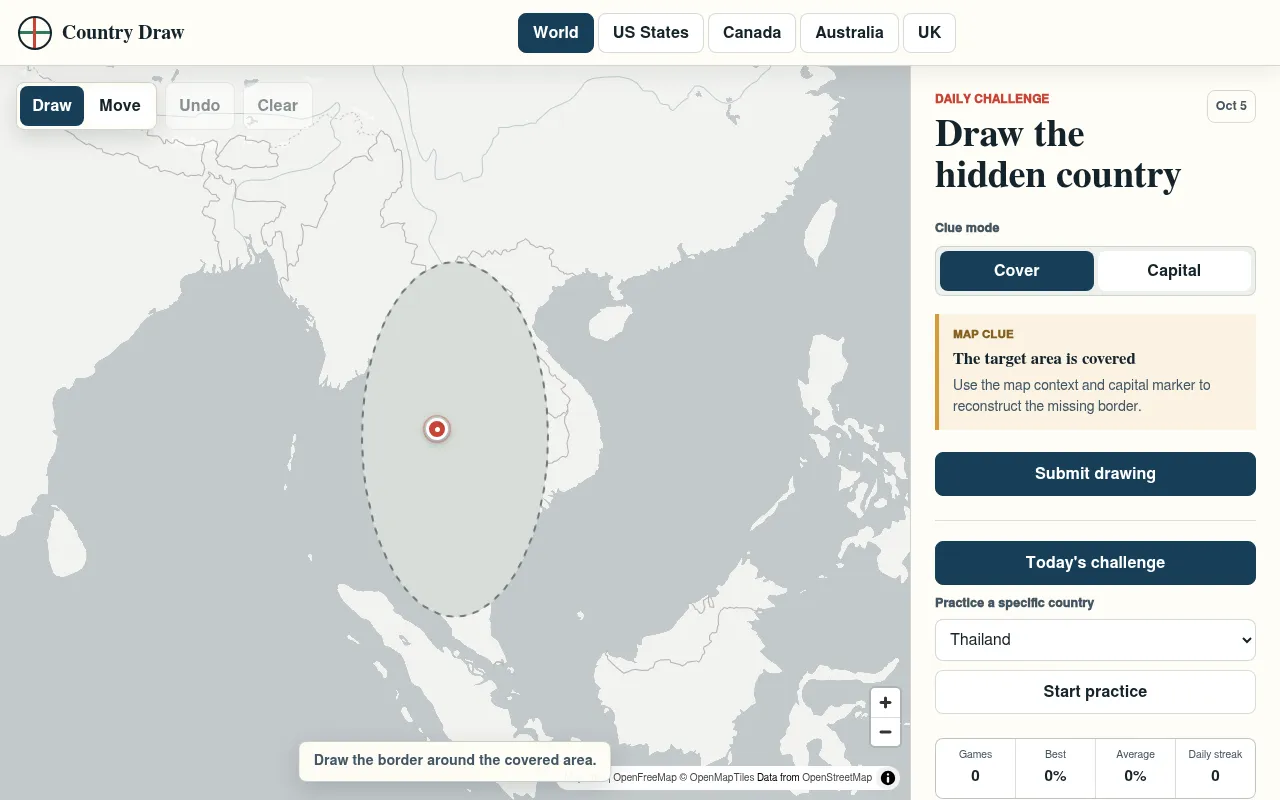The height and width of the screenshot is (800, 1280).
Task: Switch to Canada tab
Action: (752, 33)
